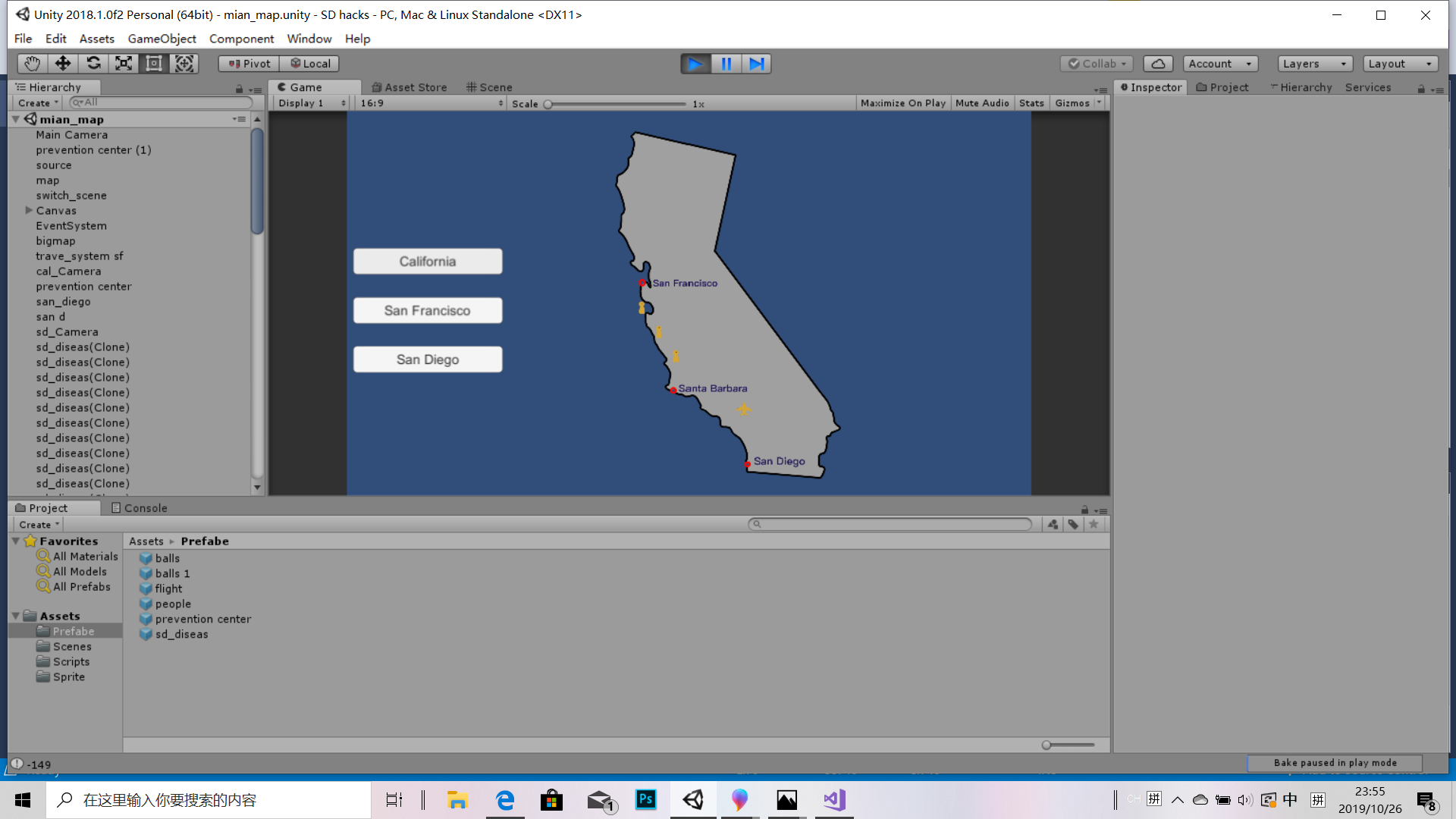Select the Rotate tool
This screenshot has width=1456, height=819.
click(x=93, y=64)
